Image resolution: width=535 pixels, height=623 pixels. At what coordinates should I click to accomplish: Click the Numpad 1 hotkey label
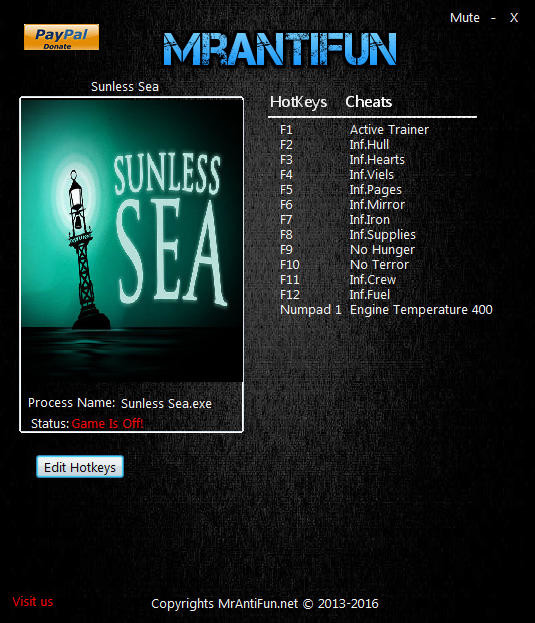tap(311, 310)
